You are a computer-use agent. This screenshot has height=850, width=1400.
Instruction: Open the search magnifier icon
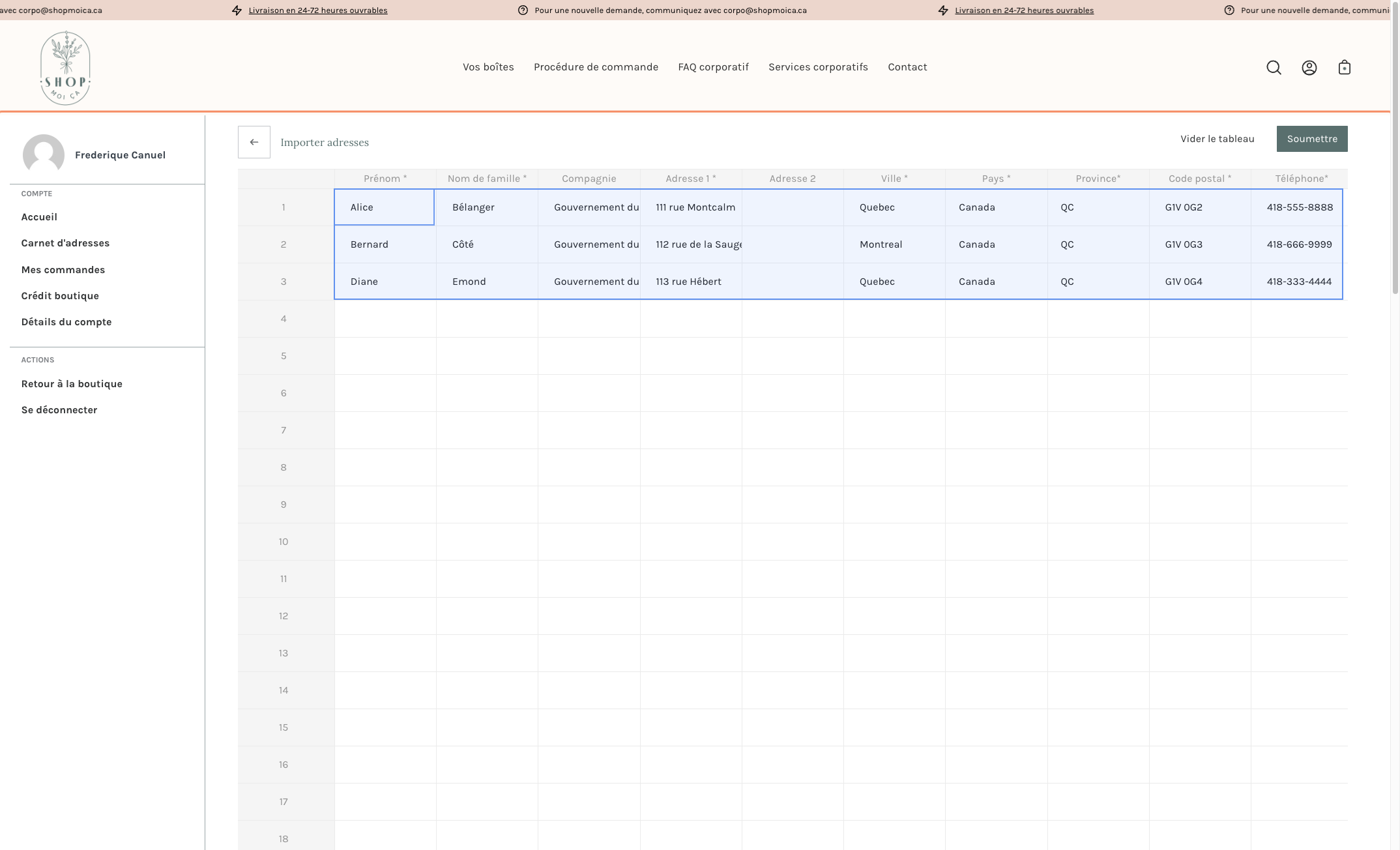click(x=1274, y=68)
